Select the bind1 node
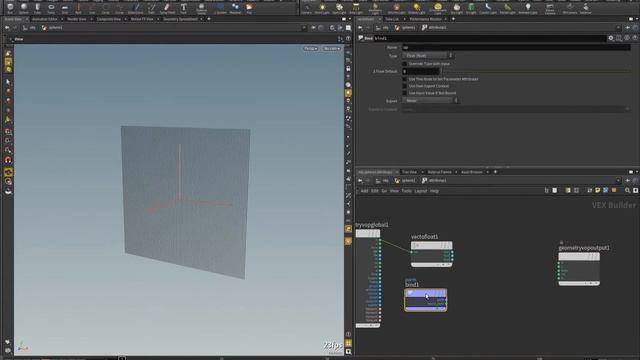Screen dimensions: 640x360 425,300
